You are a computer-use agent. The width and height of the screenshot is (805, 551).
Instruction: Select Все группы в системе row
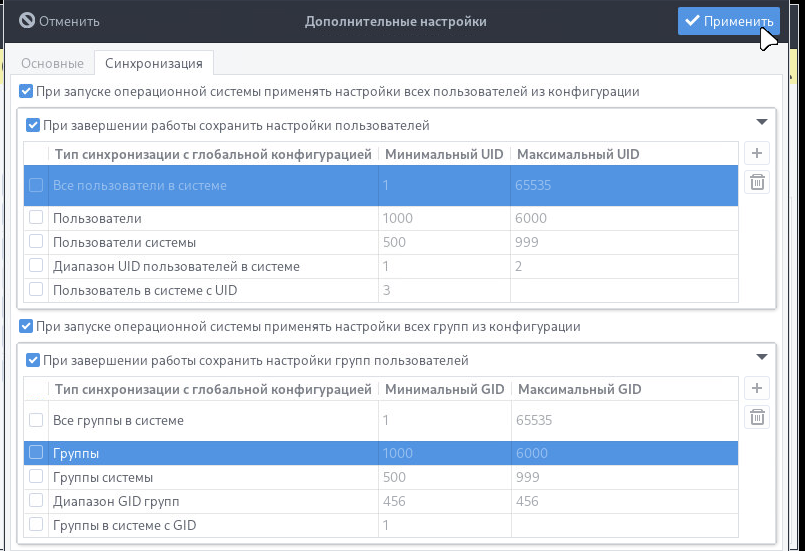pyautogui.click(x=381, y=421)
